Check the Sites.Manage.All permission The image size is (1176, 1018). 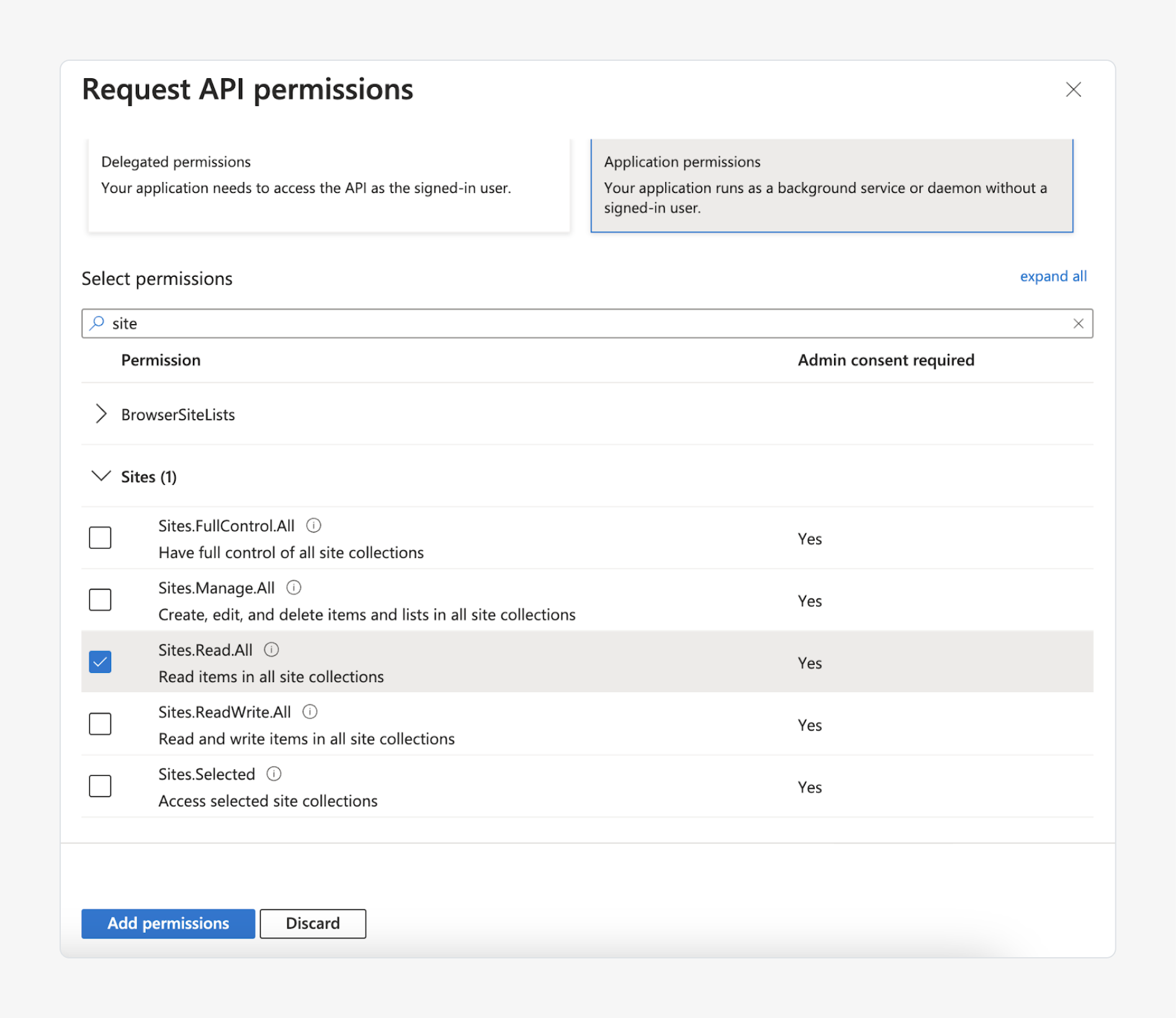point(100,600)
